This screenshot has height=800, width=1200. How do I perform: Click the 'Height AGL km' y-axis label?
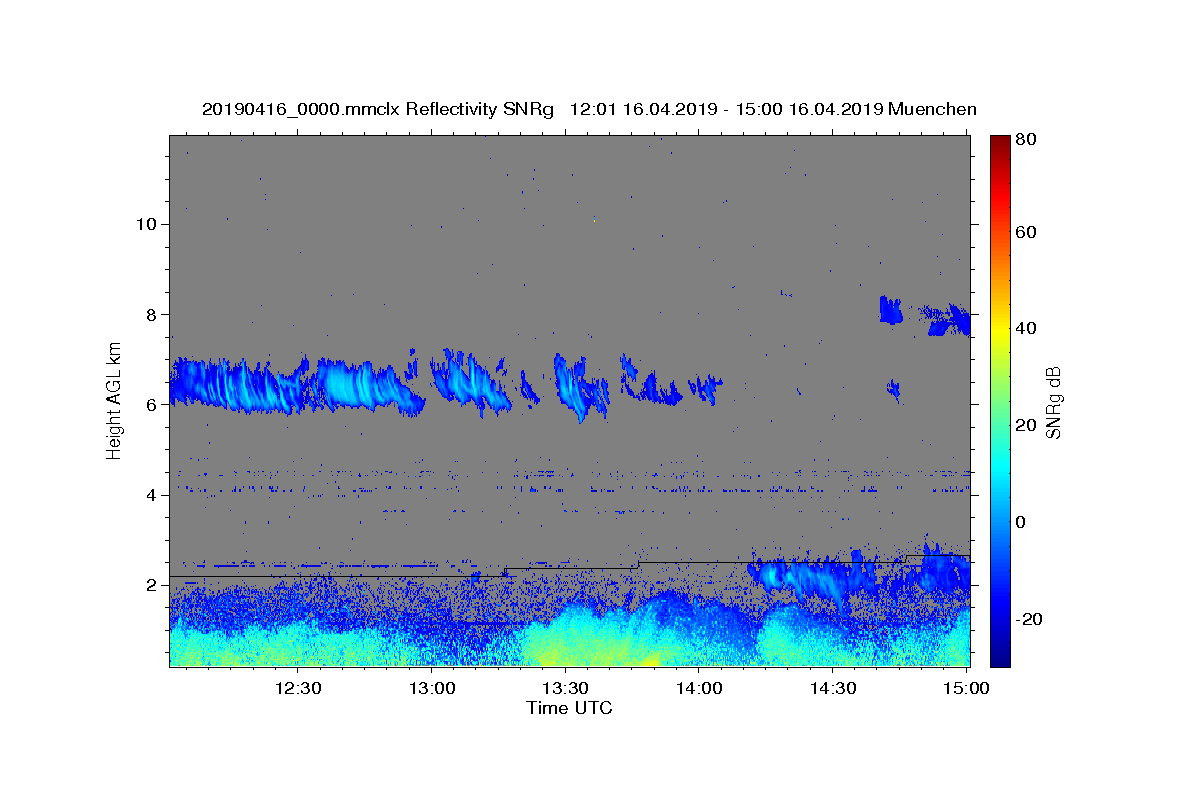(115, 400)
